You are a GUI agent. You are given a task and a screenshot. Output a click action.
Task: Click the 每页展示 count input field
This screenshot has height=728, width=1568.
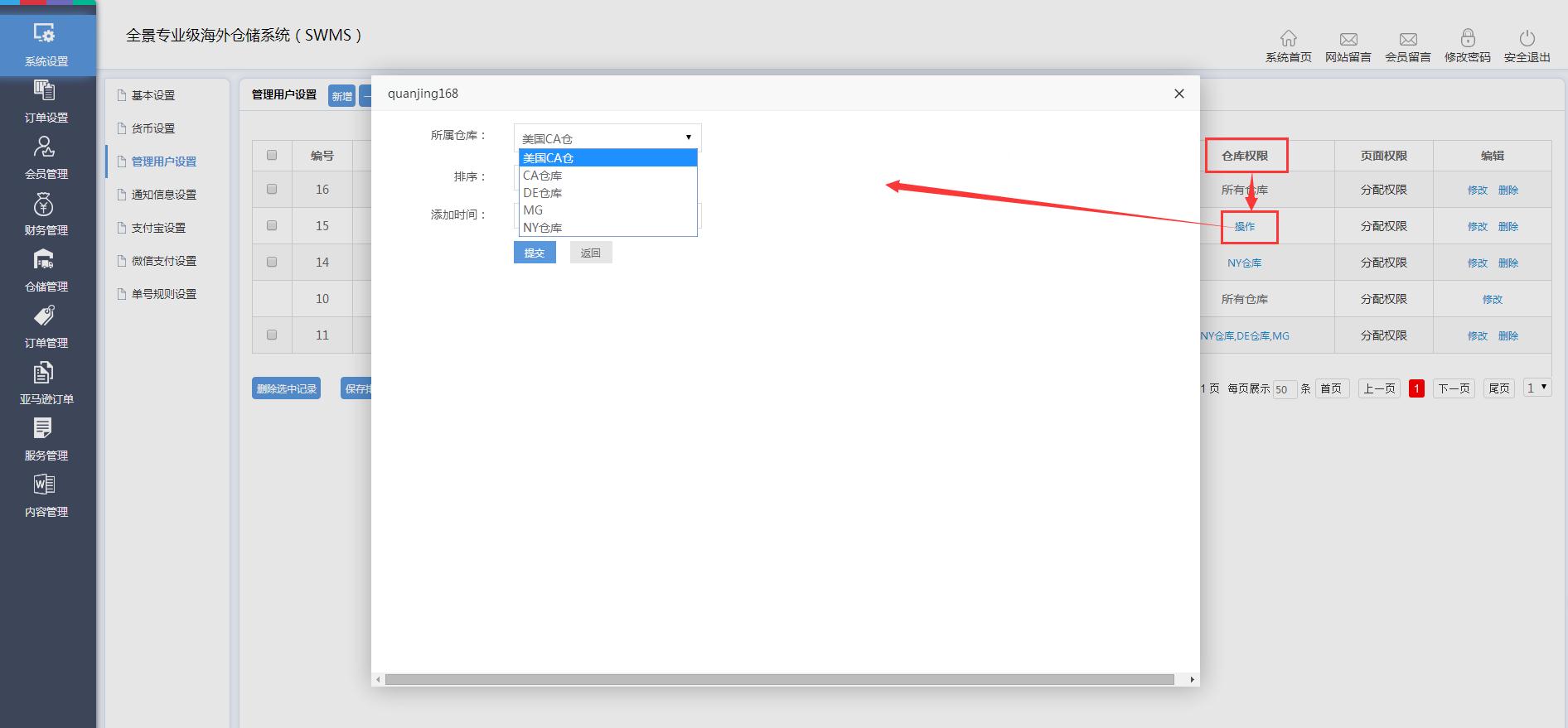[1283, 389]
